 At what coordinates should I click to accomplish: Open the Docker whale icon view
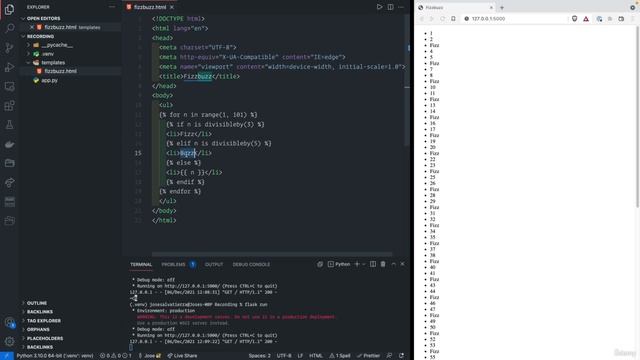coord(9,144)
